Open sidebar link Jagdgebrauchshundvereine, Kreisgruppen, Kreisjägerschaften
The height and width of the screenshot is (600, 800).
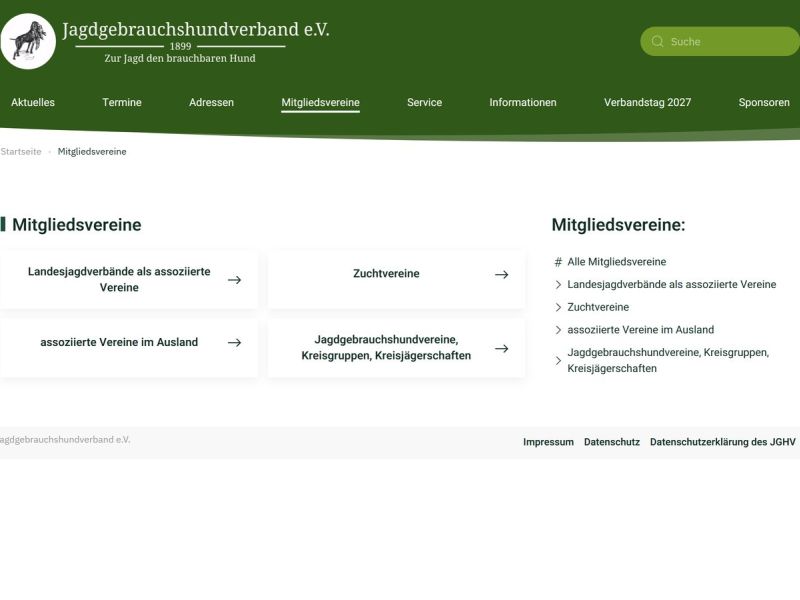668,360
